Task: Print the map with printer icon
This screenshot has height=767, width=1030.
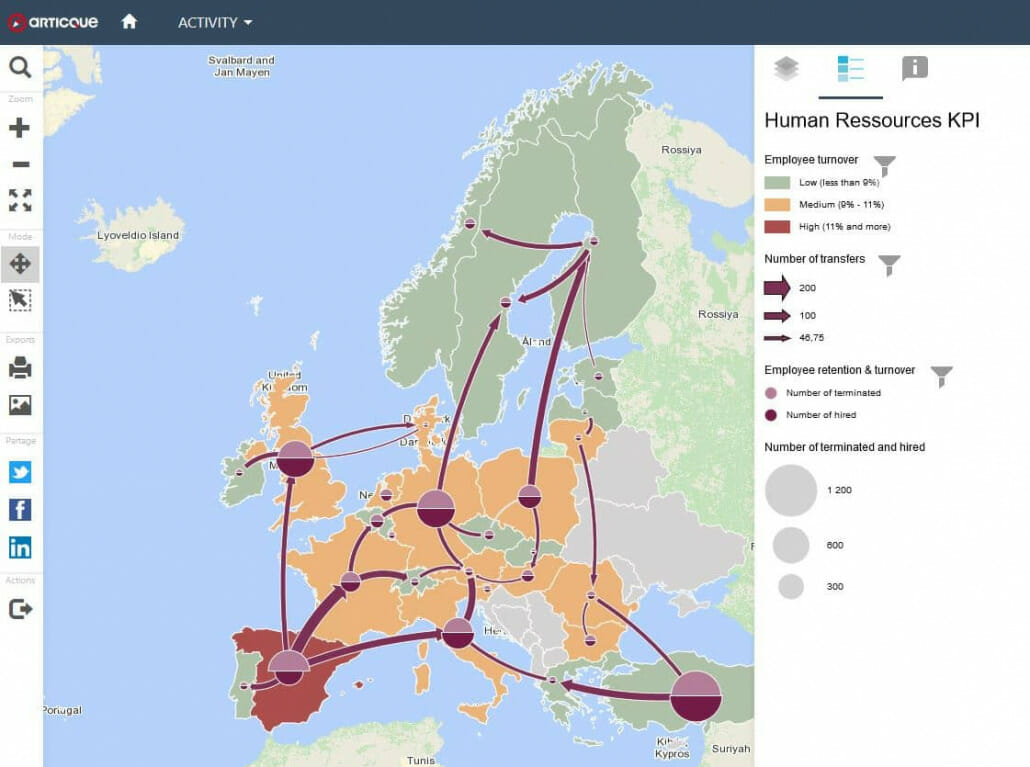Action: coord(20,368)
